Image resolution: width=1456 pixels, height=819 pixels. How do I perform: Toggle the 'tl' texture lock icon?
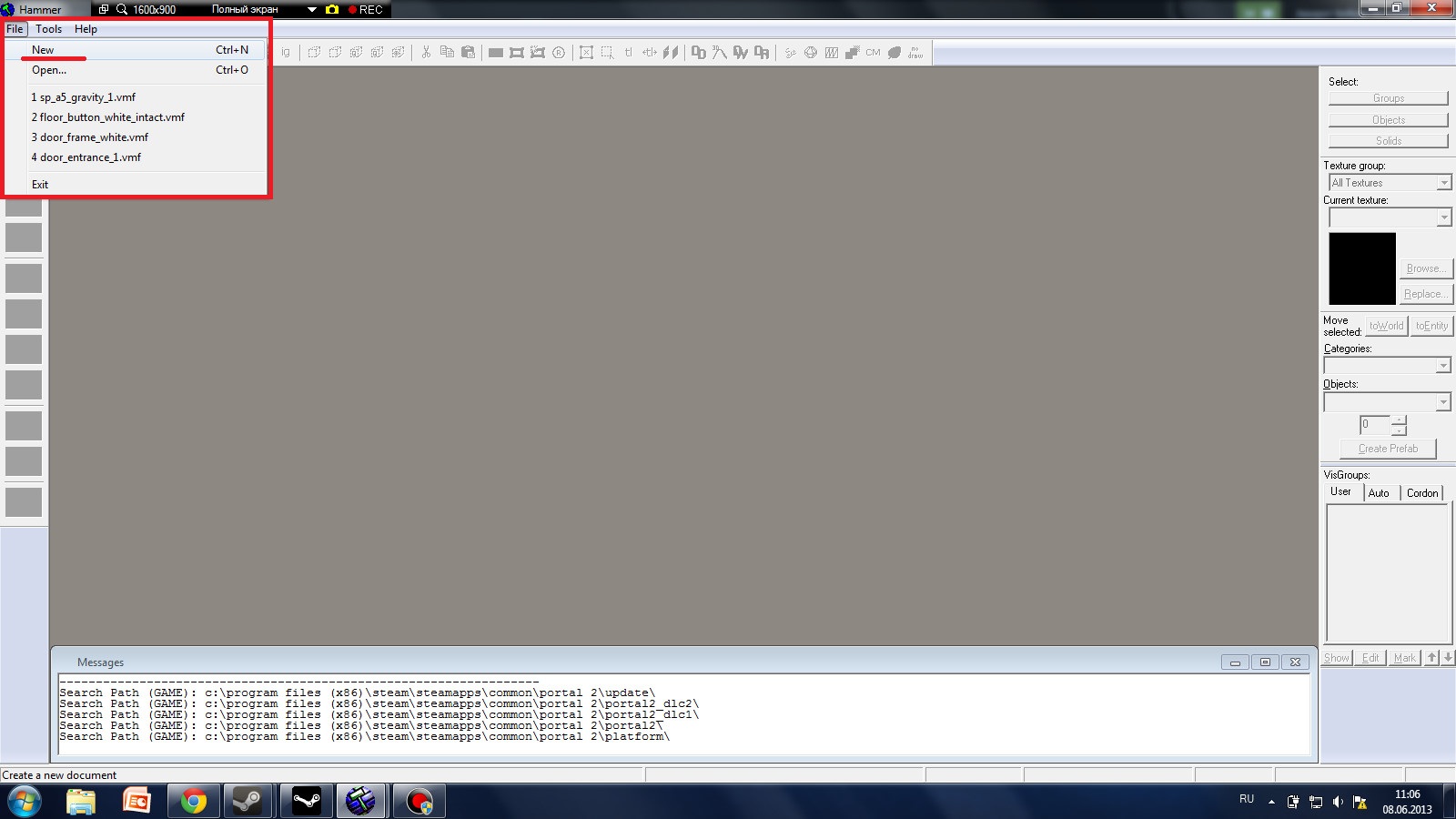[x=628, y=52]
